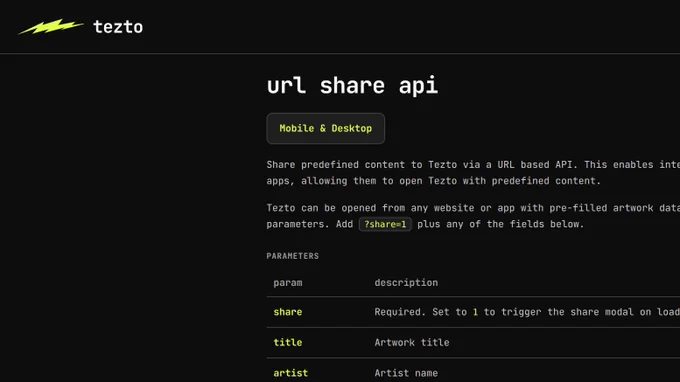Click the yellow lightning bolt logo icon

(51, 26)
